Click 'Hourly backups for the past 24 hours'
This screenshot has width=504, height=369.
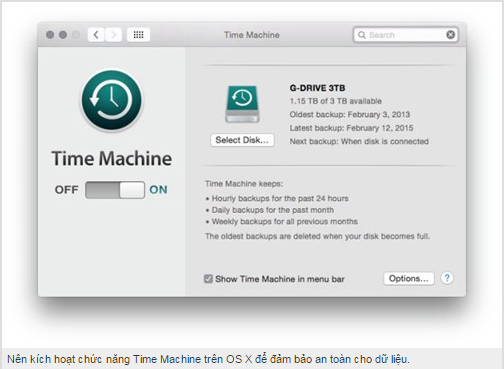(x=280, y=199)
